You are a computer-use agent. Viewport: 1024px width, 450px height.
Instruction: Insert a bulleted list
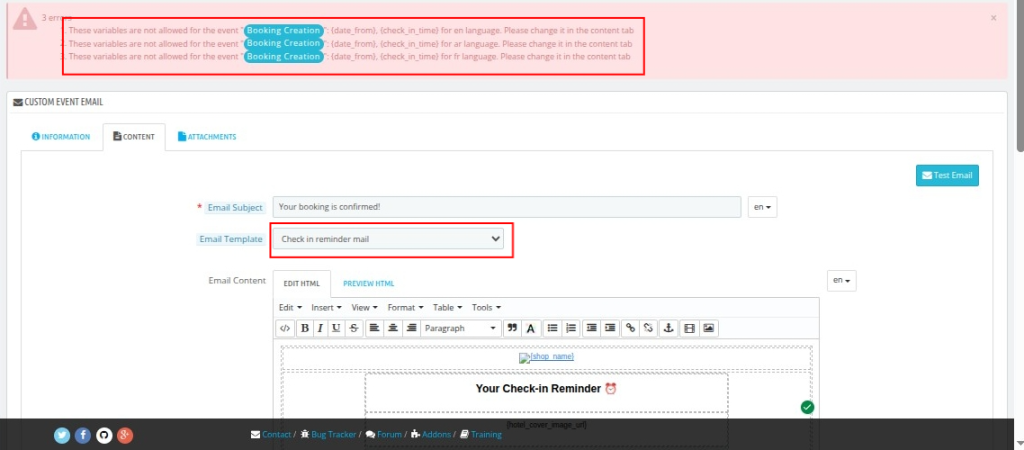coord(553,328)
